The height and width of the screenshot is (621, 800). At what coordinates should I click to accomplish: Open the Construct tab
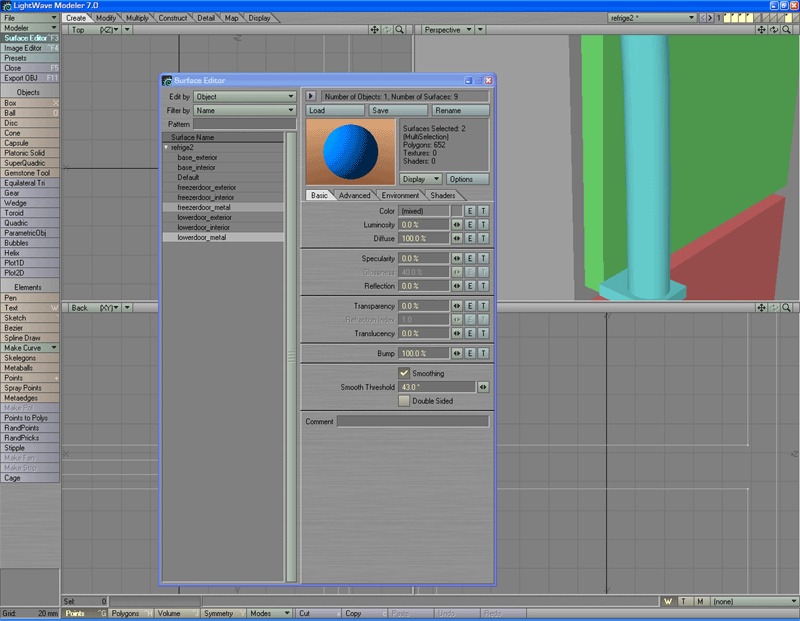coord(172,18)
